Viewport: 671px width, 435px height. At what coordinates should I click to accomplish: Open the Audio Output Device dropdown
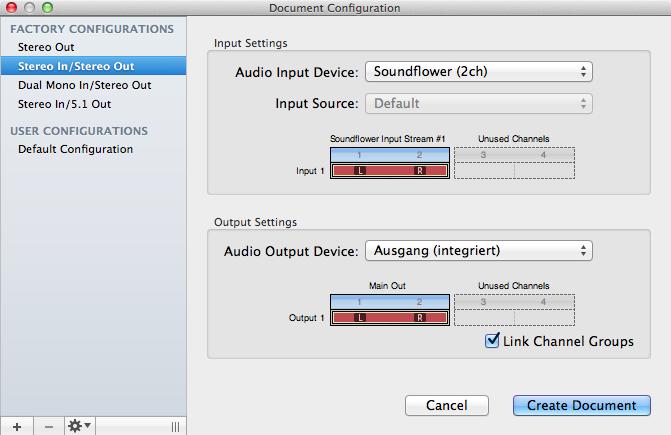pos(478,250)
